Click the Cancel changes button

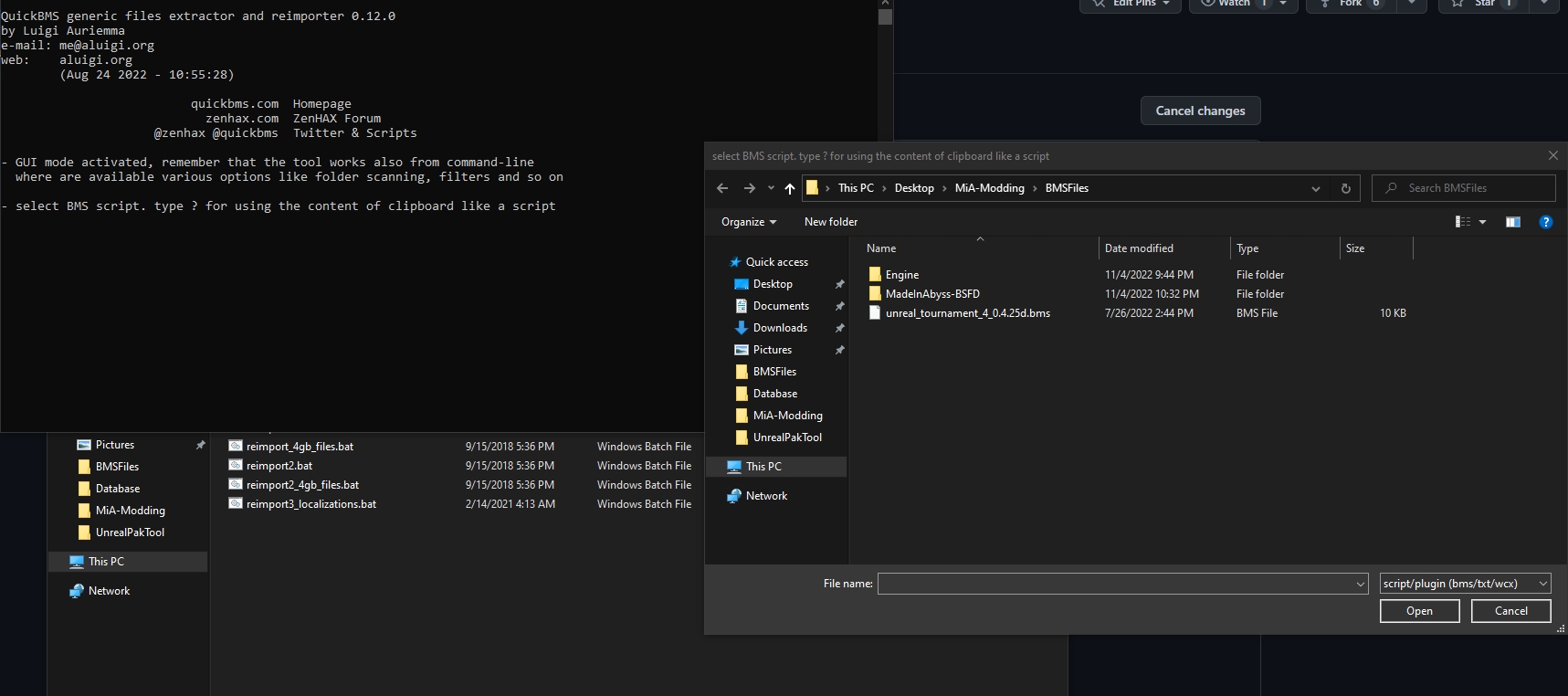1200,111
